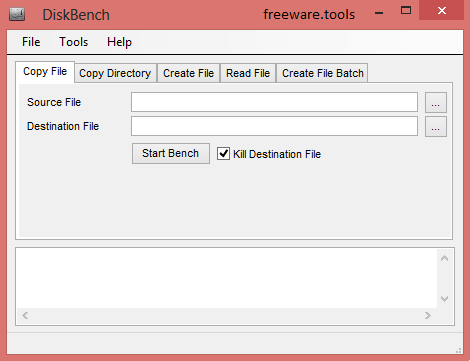Open the Tools menu
The width and height of the screenshot is (470, 361).
74,42
